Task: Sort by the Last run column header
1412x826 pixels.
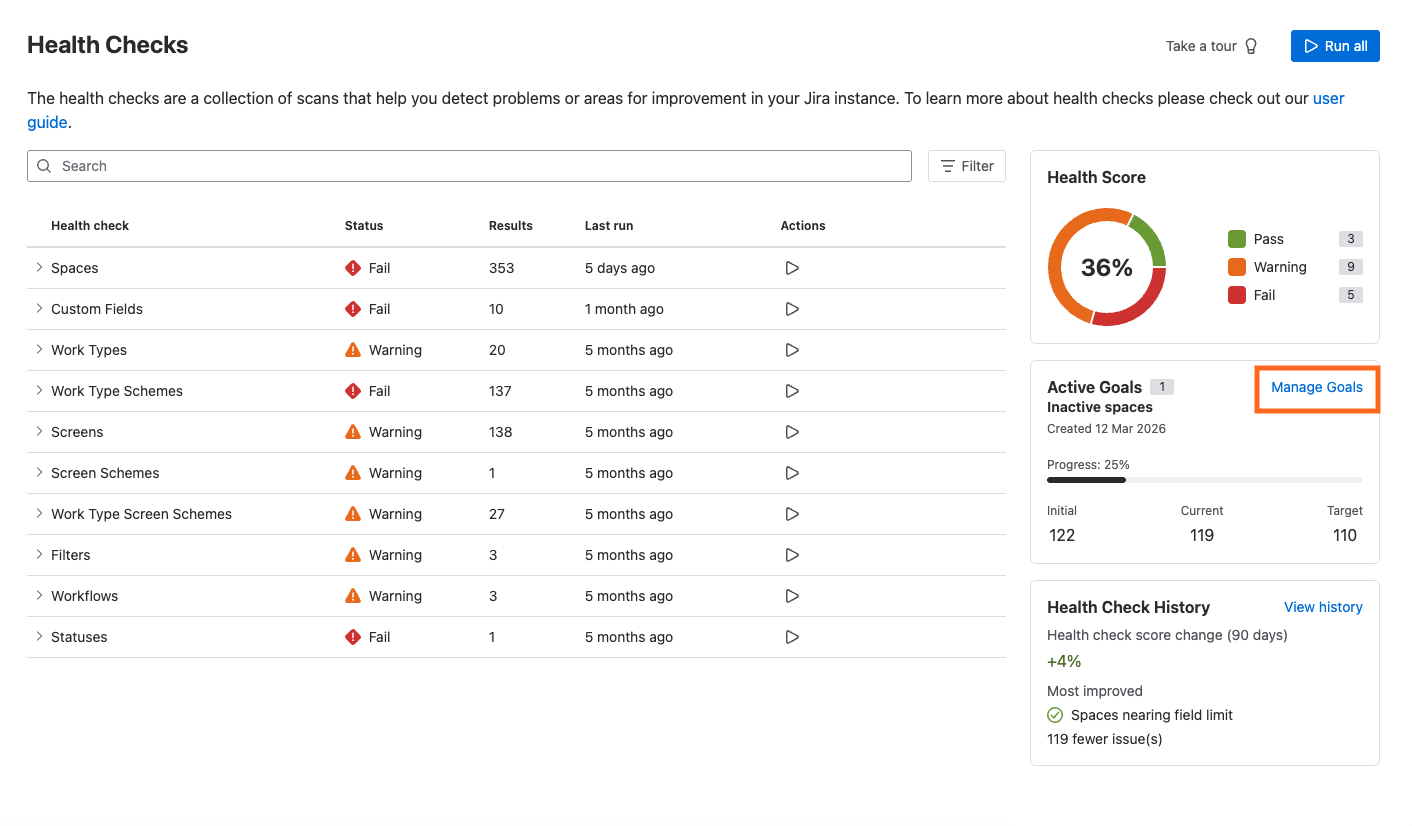Action: 608,226
